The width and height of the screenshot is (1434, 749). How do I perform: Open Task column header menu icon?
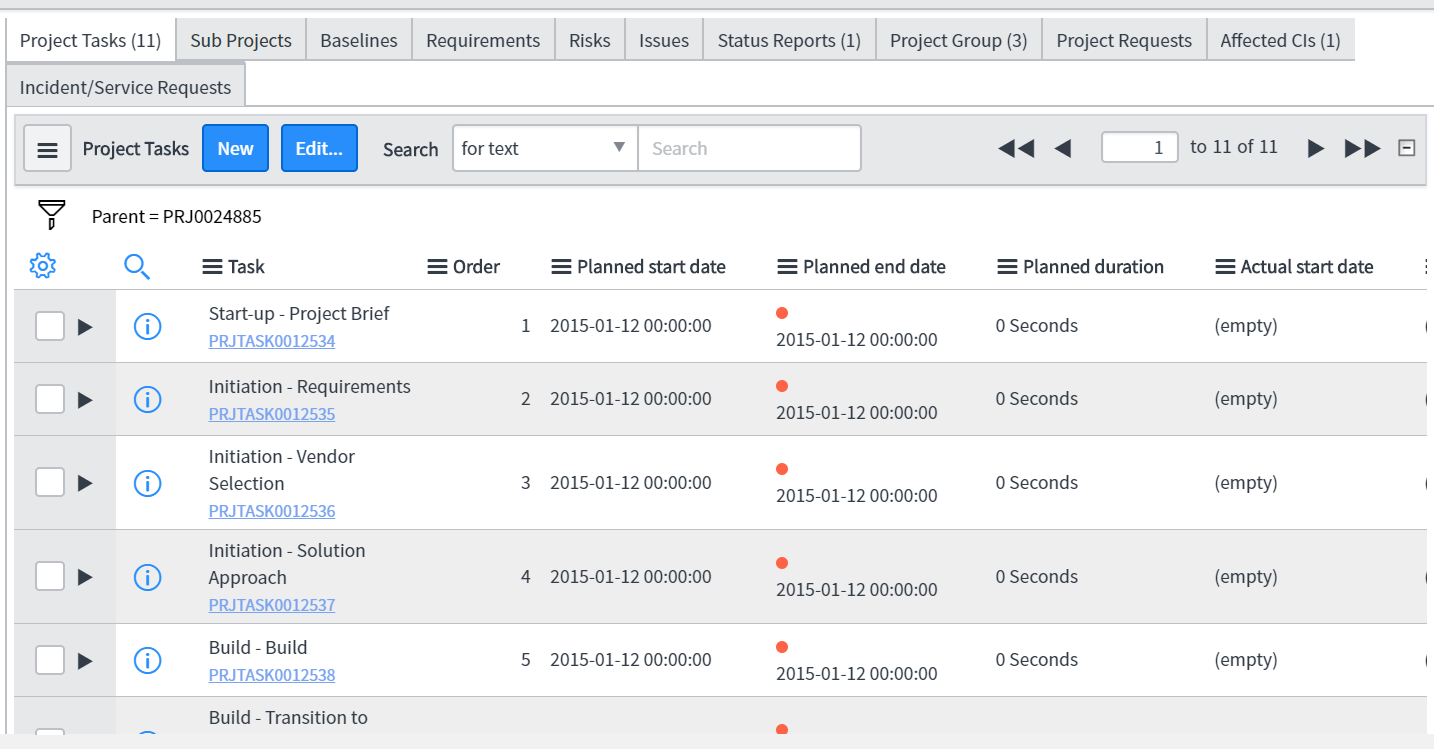pyautogui.click(x=212, y=267)
